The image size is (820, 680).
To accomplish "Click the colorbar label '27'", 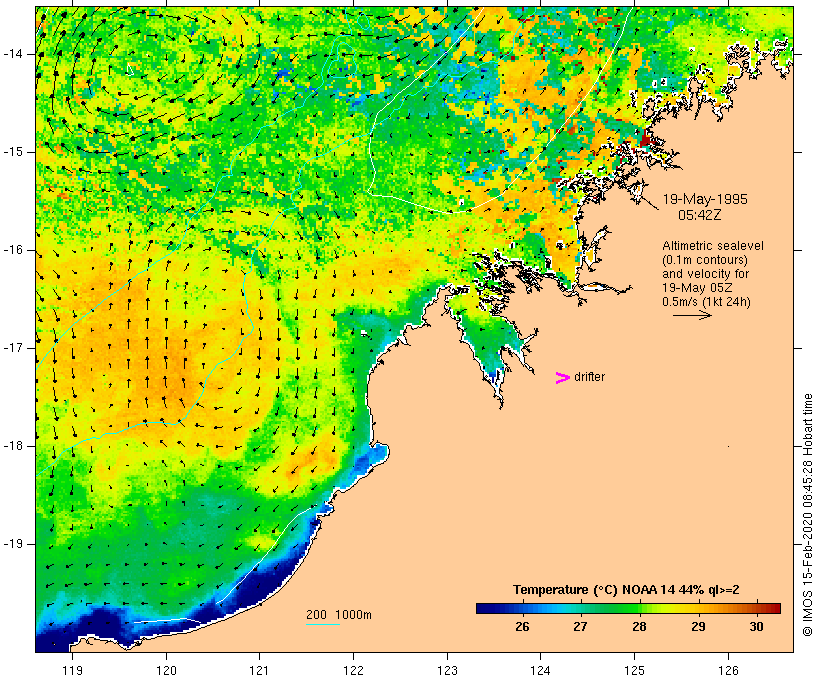I will 580,626.
